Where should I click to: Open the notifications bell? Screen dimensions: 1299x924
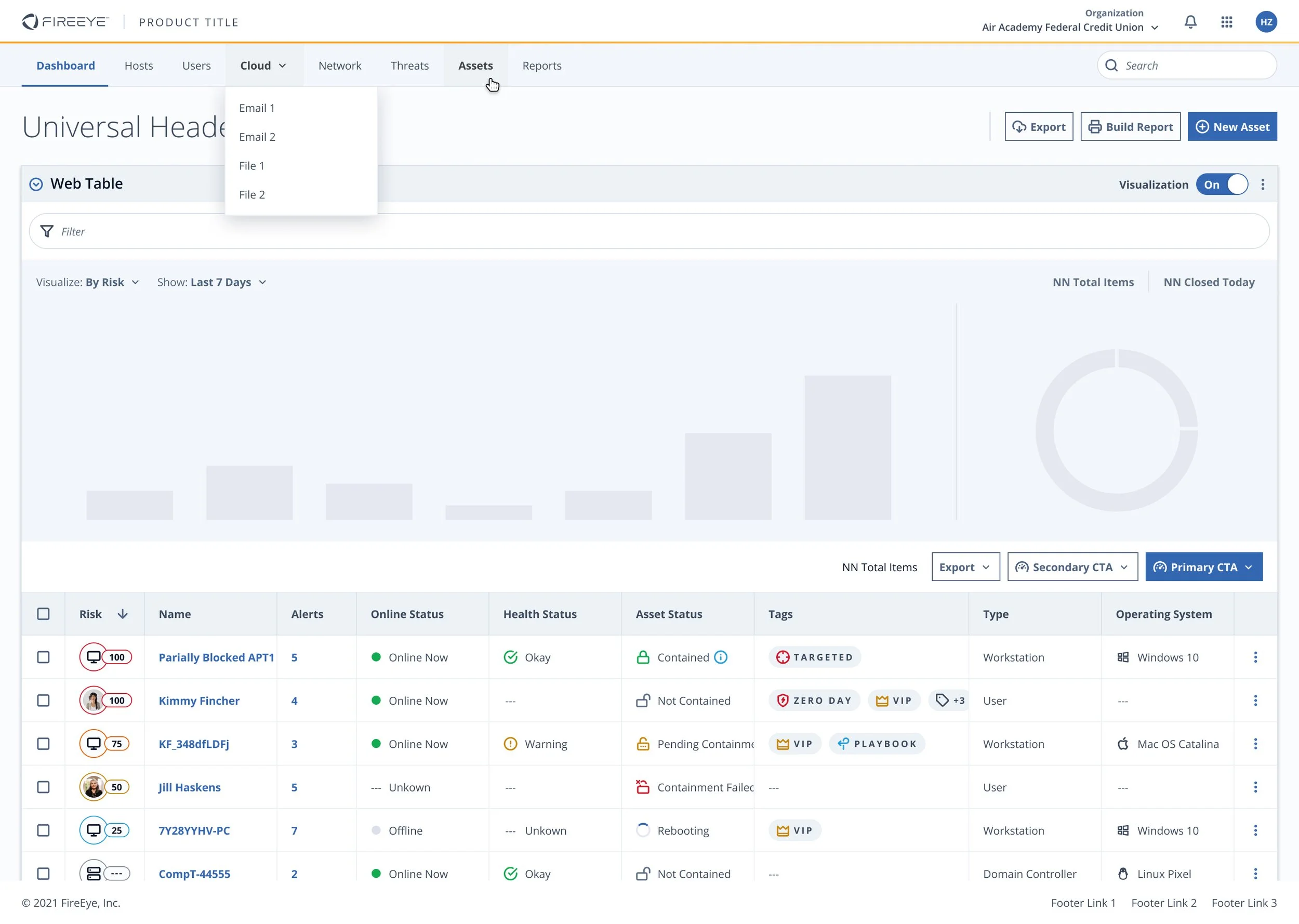tap(1190, 22)
